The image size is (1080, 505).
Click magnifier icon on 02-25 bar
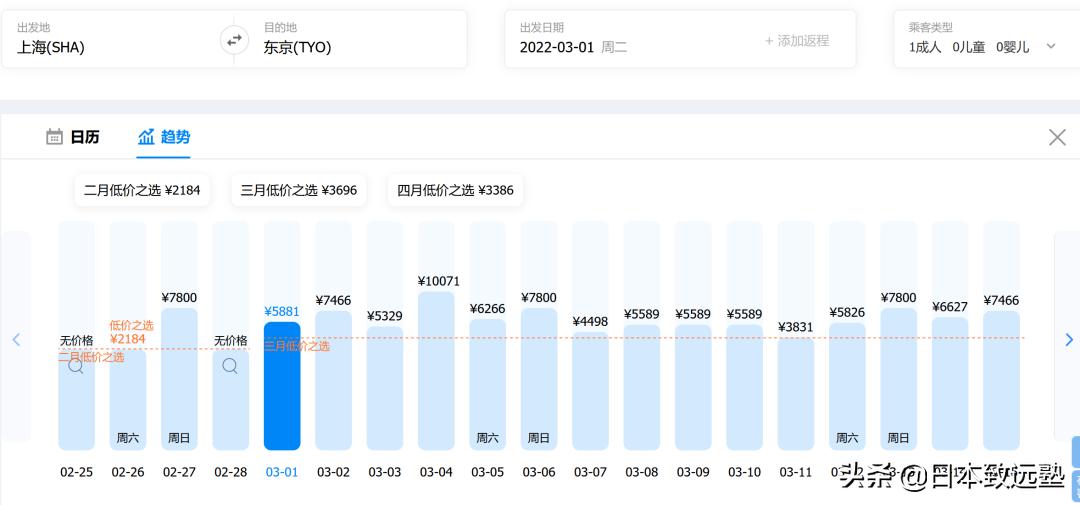(x=76, y=366)
